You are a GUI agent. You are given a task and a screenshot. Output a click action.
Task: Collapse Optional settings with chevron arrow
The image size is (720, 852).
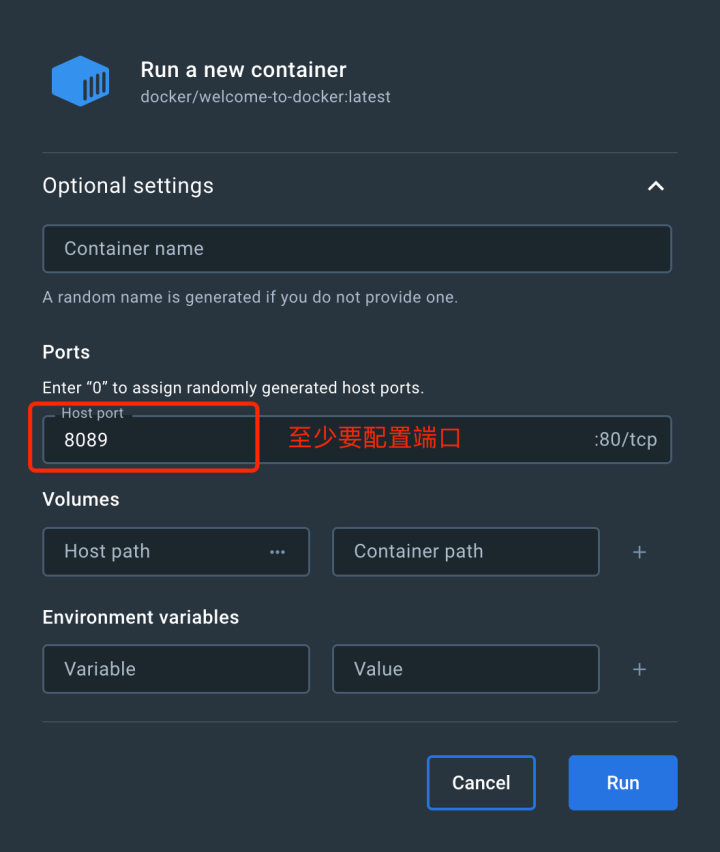(656, 186)
